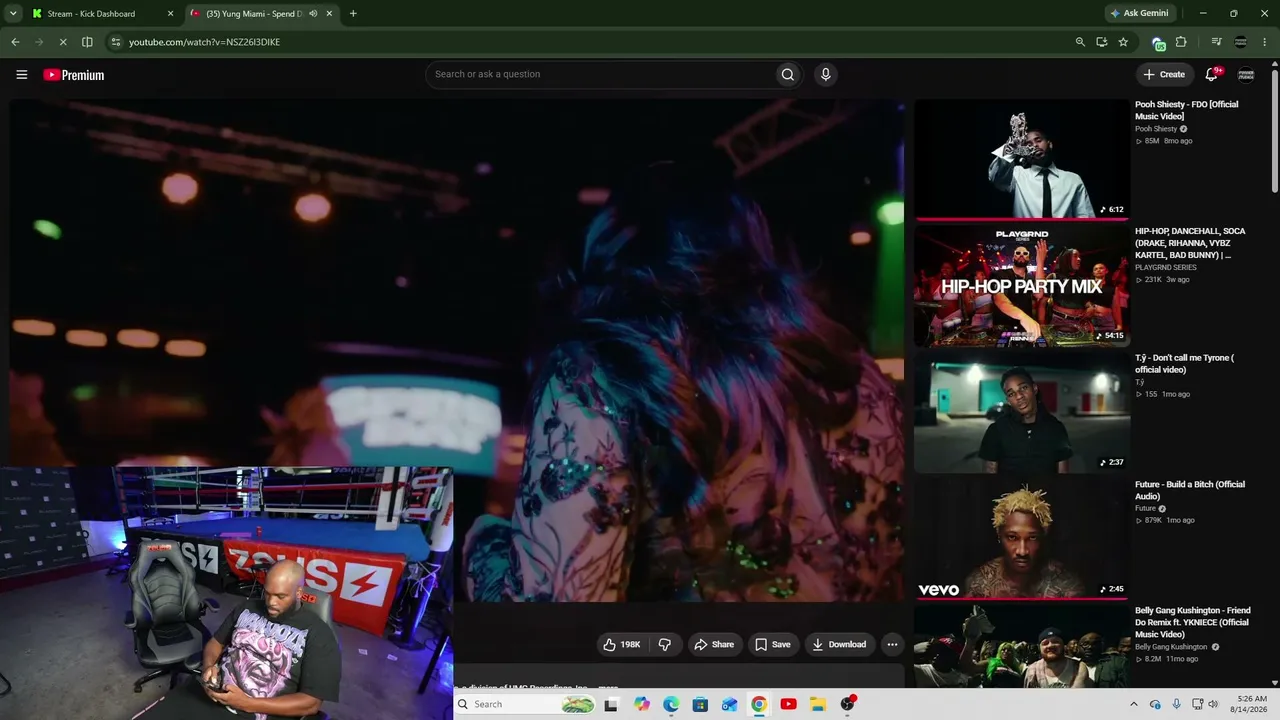Viewport: 1280px width, 720px height.
Task: Go to YouTube Premium home logo
Action: [74, 75]
